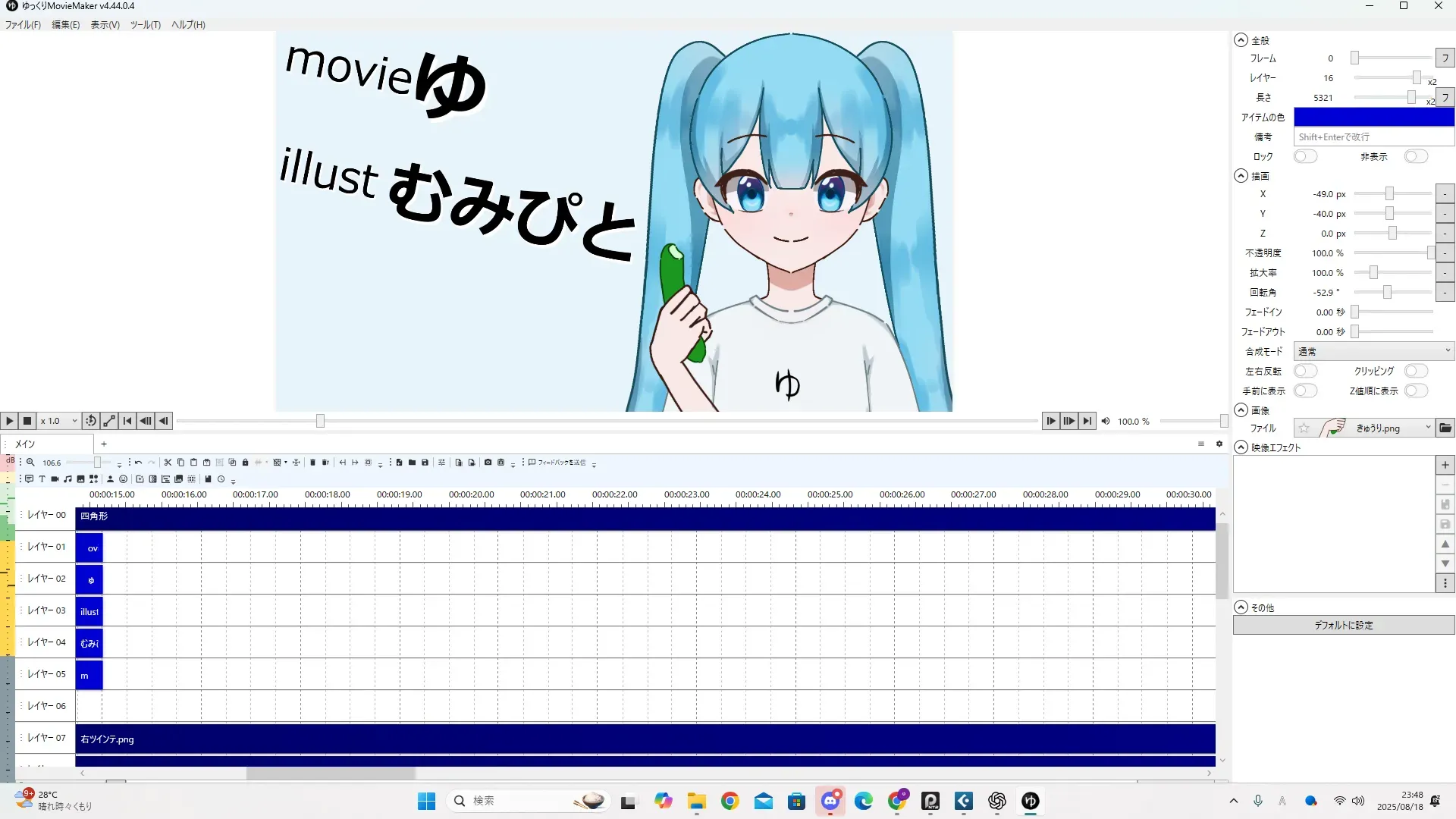Click the lock padlock icon in toolbar
The height and width of the screenshot is (819, 1456).
tap(245, 463)
